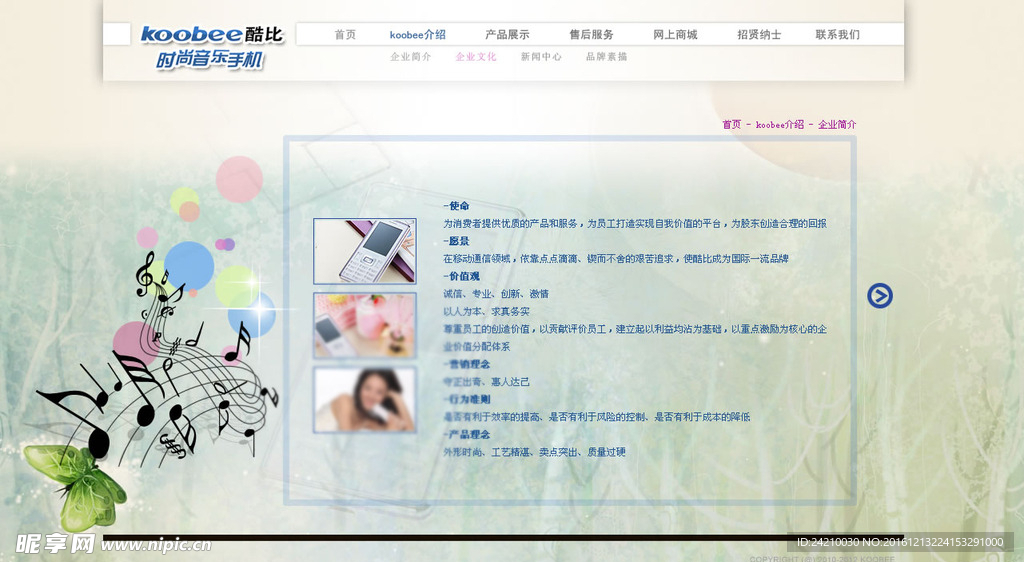The height and width of the screenshot is (562, 1024).
Task: Open the 新闻中心 sub-menu tab
Action: click(x=541, y=57)
